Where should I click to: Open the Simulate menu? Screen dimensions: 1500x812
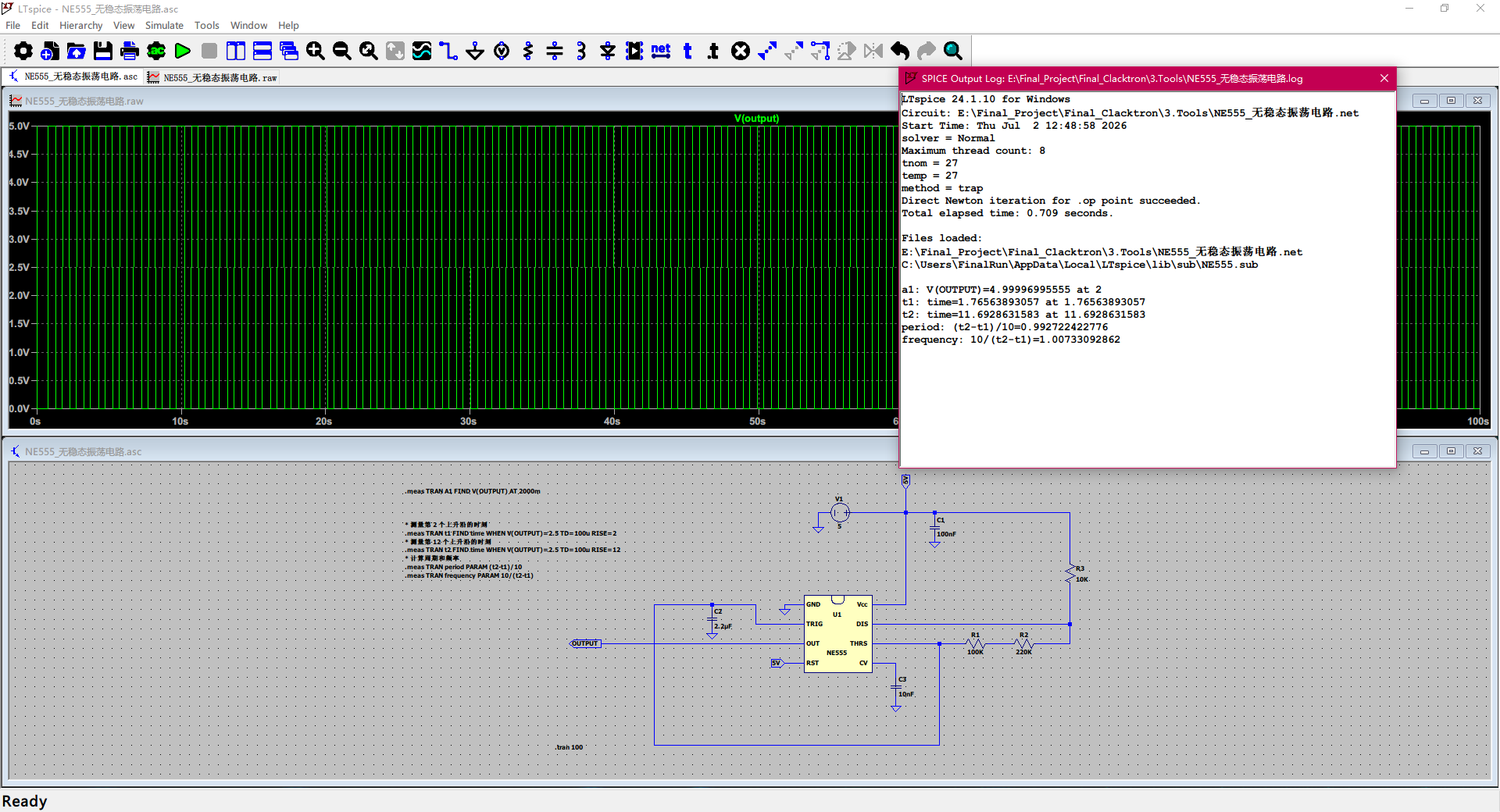coord(164,26)
